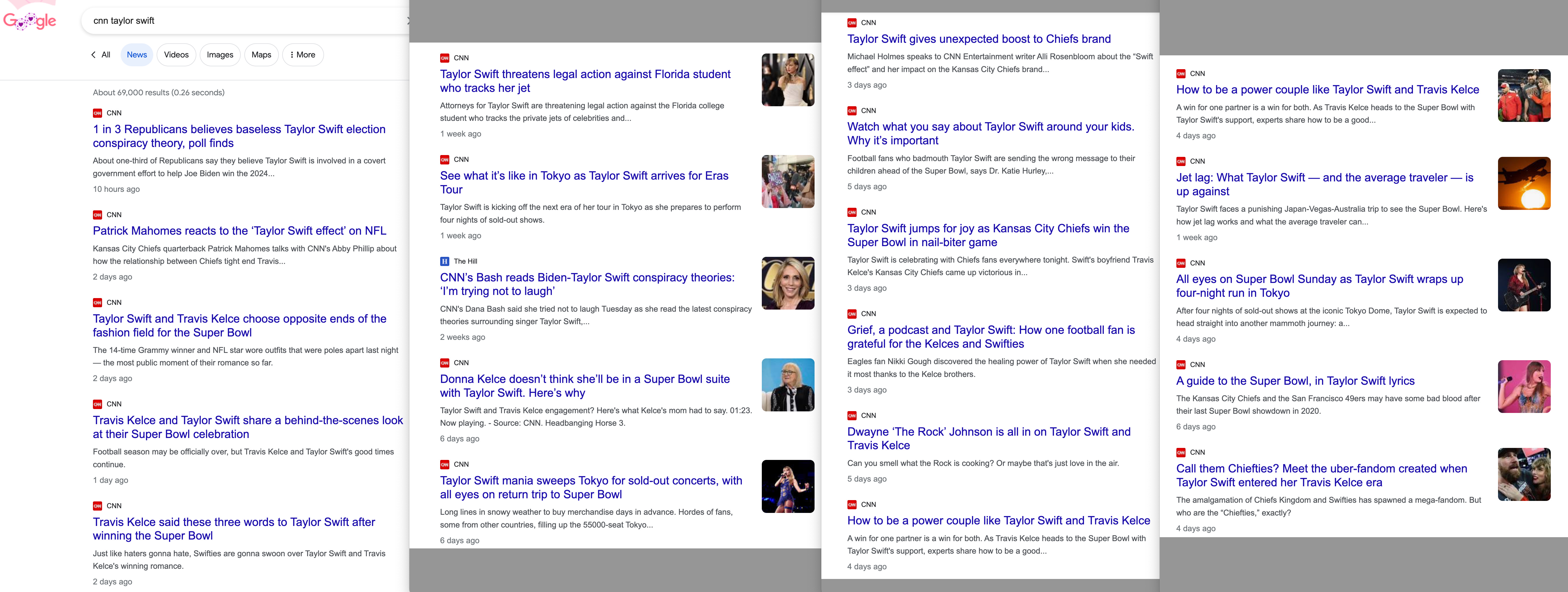The height and width of the screenshot is (592, 1568).
Task: Open 'behind-the-scenes look at Super Bowl celebration' link
Action: click(248, 427)
